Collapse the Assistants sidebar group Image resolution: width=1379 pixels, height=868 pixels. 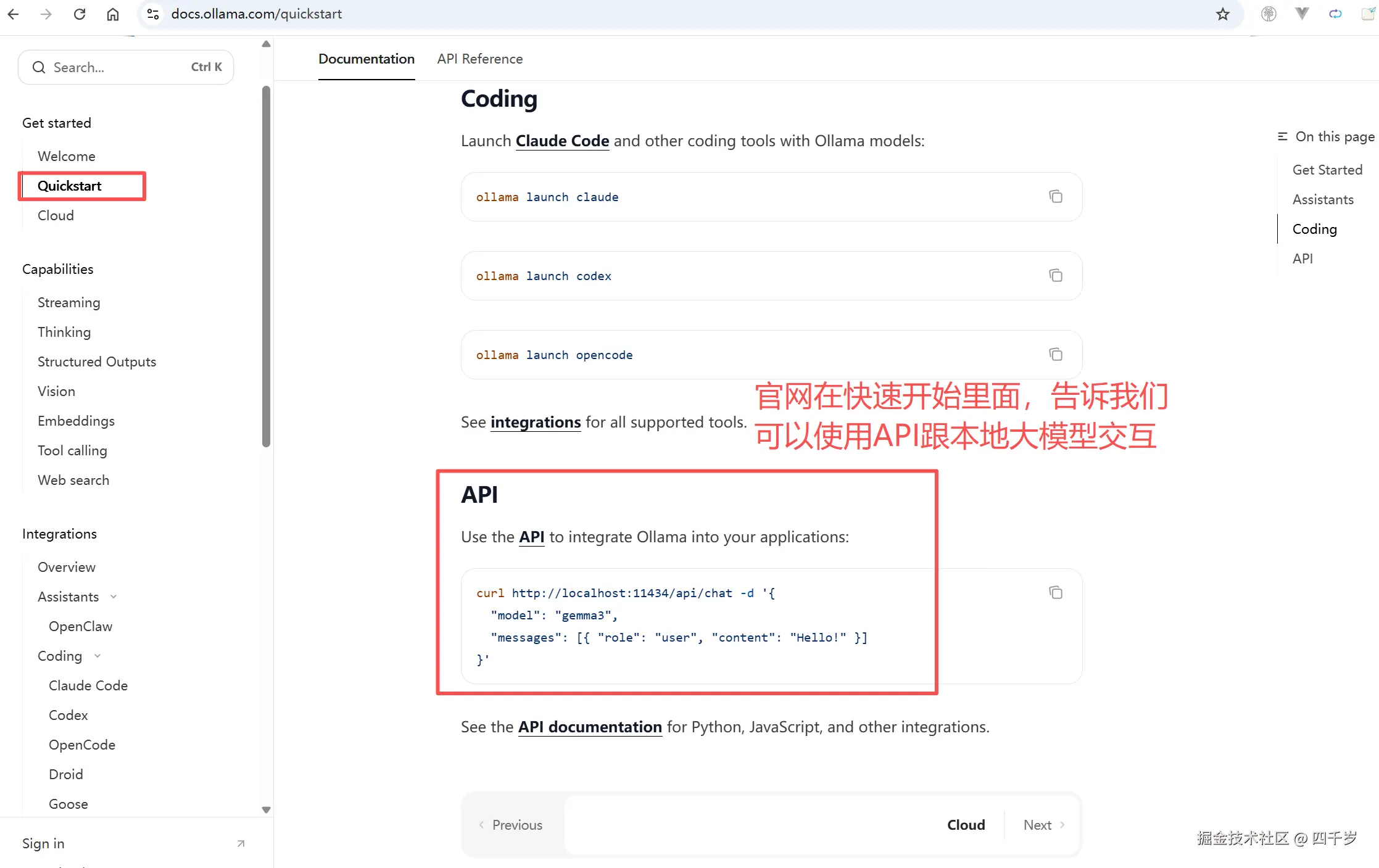(x=114, y=597)
